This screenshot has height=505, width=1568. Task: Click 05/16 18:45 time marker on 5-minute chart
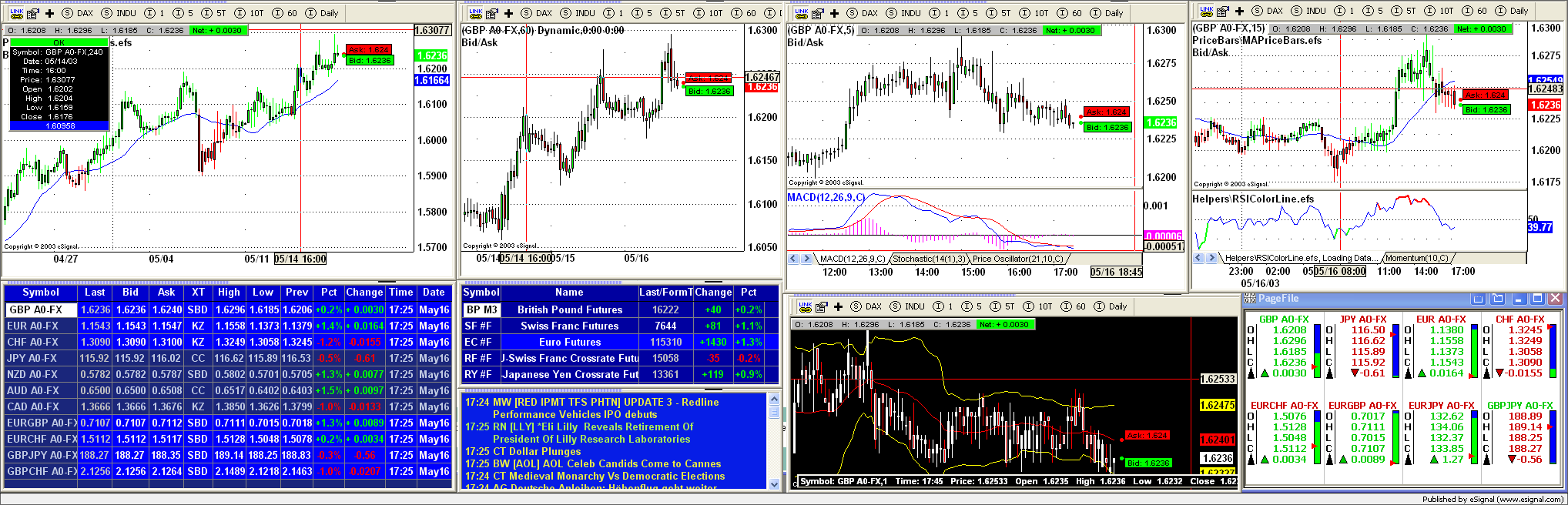[x=1117, y=272]
